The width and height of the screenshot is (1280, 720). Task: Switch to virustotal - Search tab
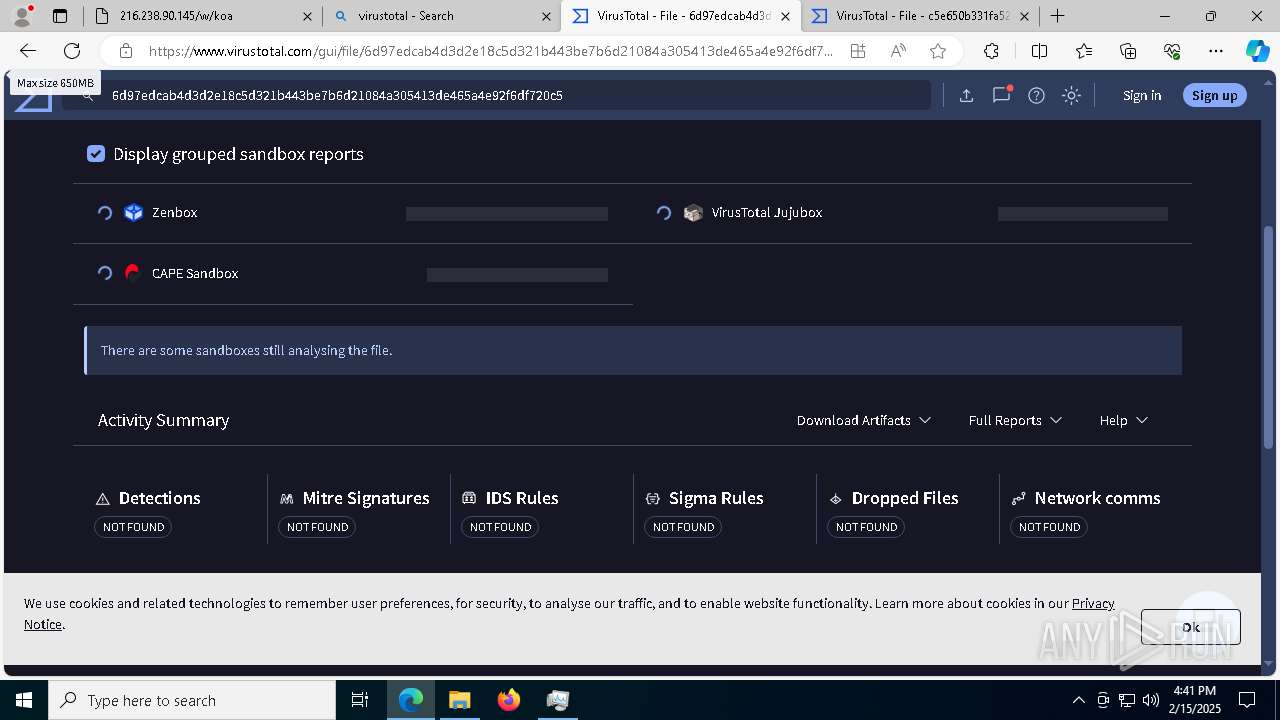coord(440,16)
